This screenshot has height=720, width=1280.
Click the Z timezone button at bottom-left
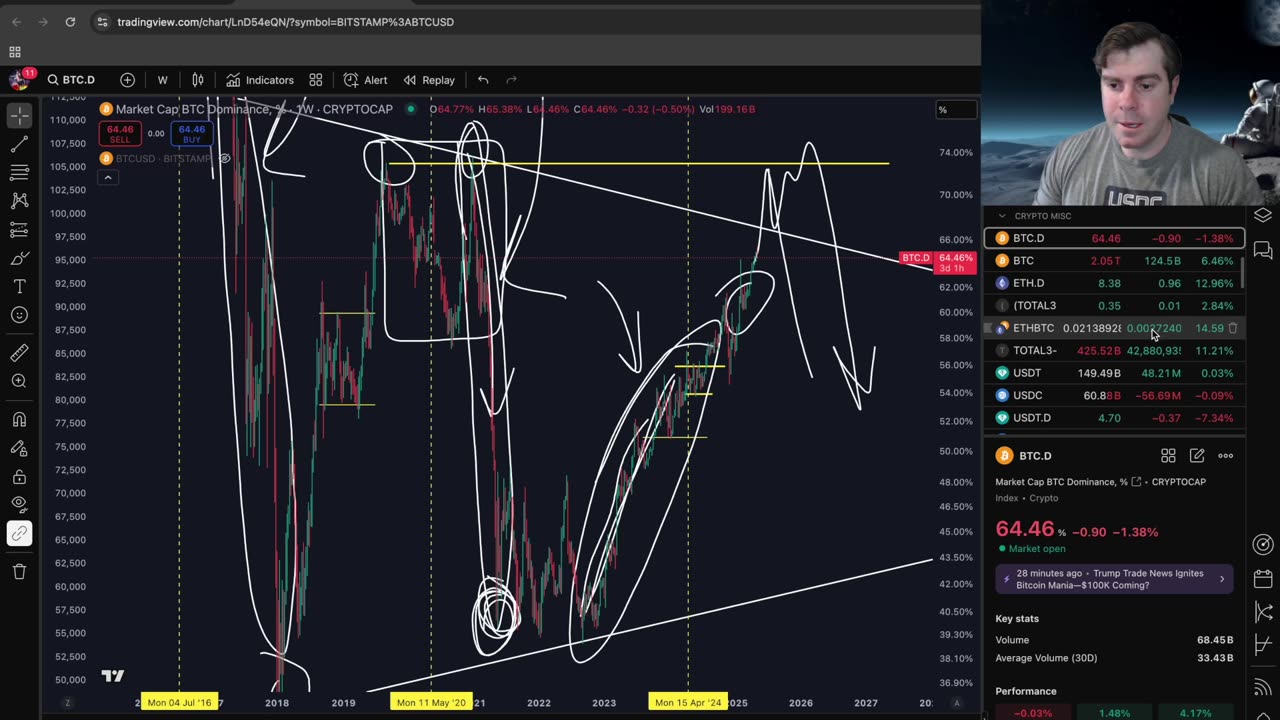67,703
